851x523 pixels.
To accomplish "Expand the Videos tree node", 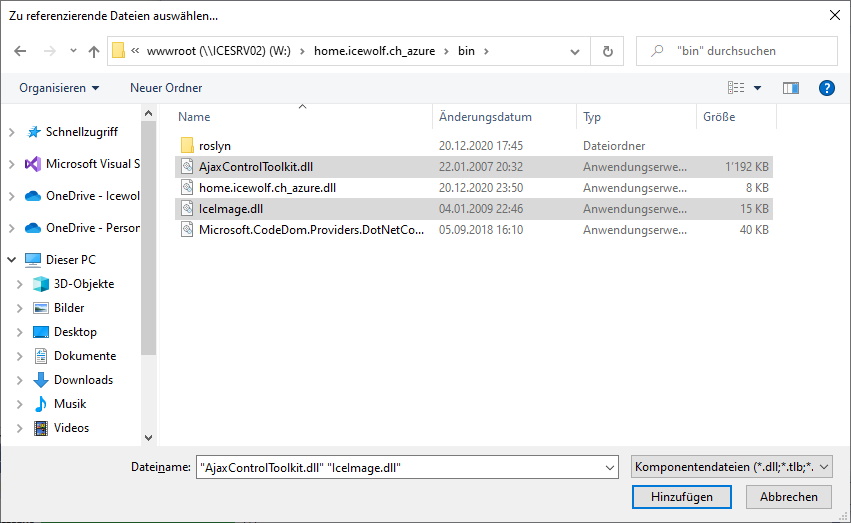I will [20, 428].
